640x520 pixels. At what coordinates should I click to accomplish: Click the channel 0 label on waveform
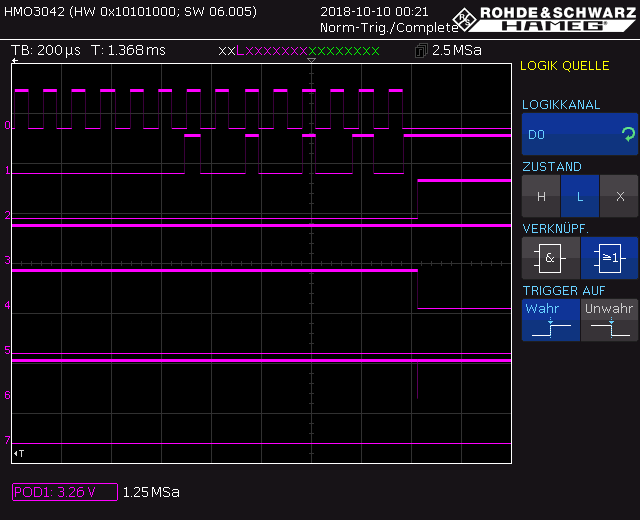7,125
